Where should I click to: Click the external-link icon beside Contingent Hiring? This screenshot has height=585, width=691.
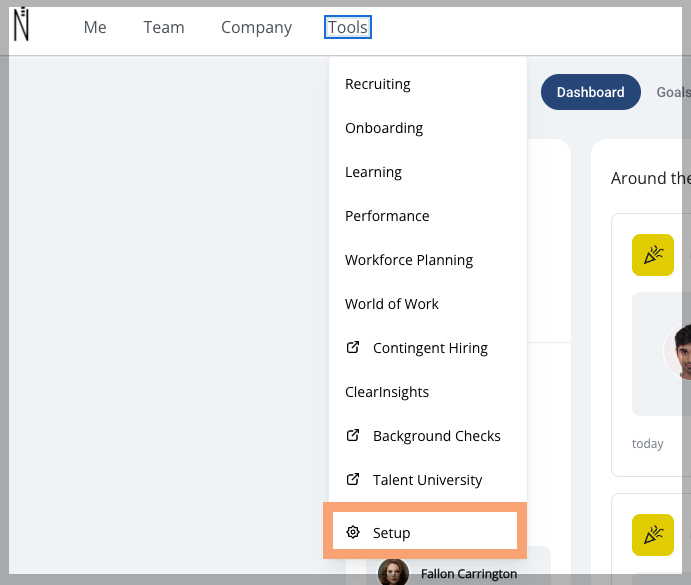pos(352,348)
